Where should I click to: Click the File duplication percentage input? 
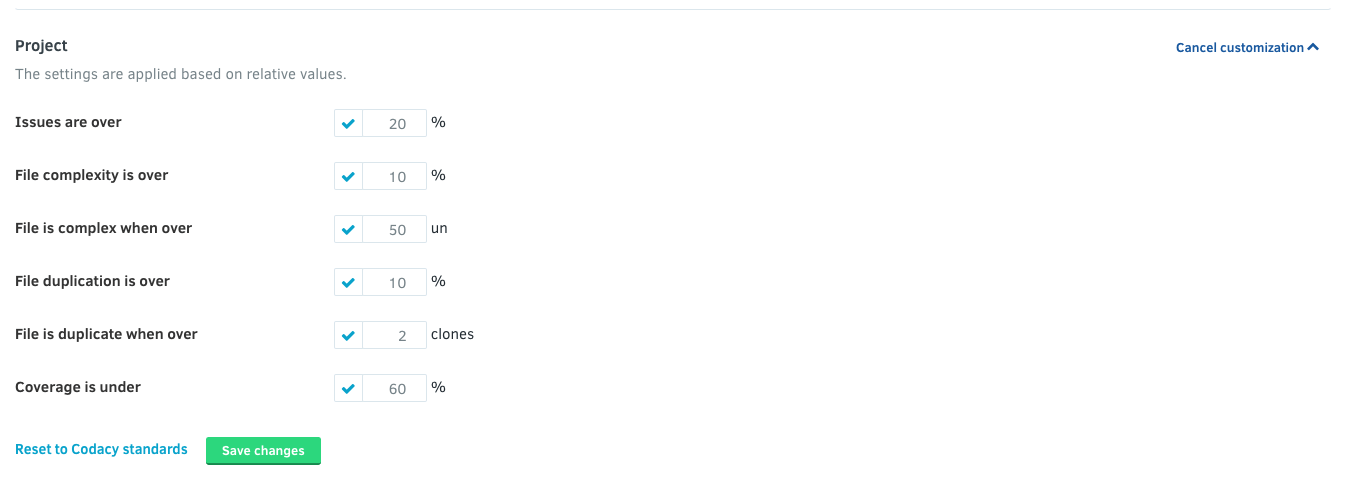point(394,283)
